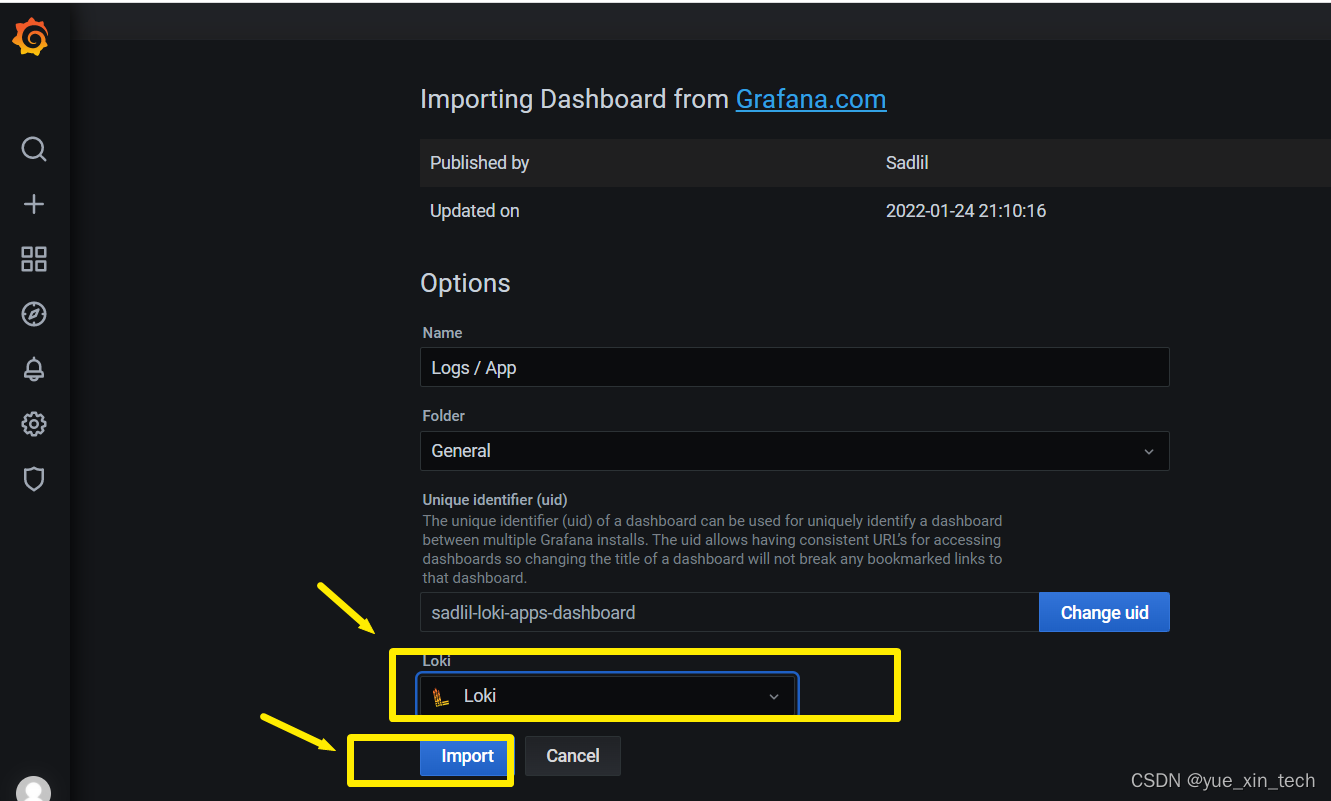Open Configuration with the gear icon
Image resolution: width=1331 pixels, height=801 pixels.
33,423
